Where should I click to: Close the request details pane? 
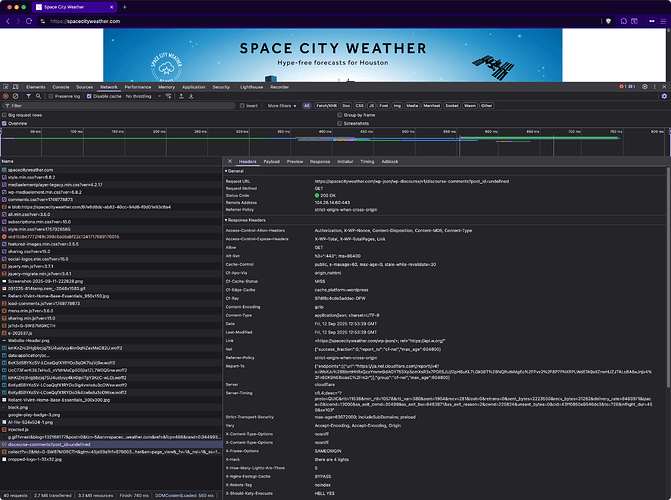pyautogui.click(x=230, y=161)
